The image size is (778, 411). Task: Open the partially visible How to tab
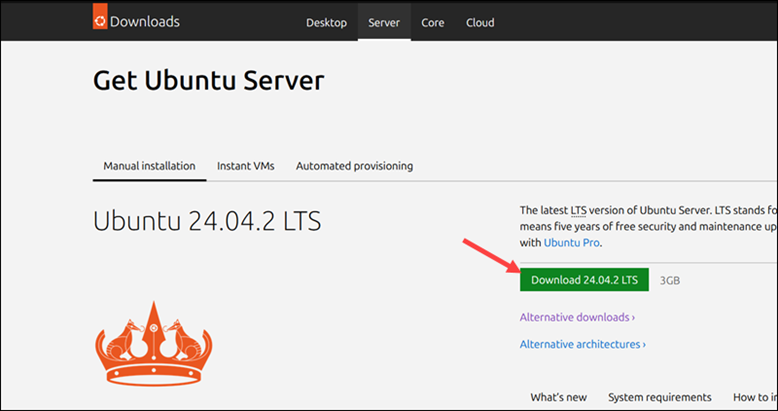[x=755, y=398]
